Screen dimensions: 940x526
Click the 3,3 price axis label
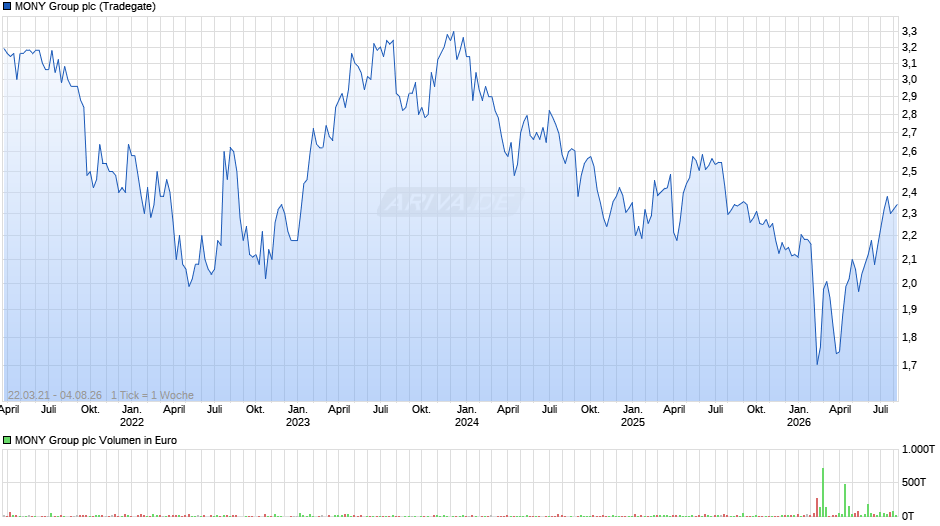point(909,31)
